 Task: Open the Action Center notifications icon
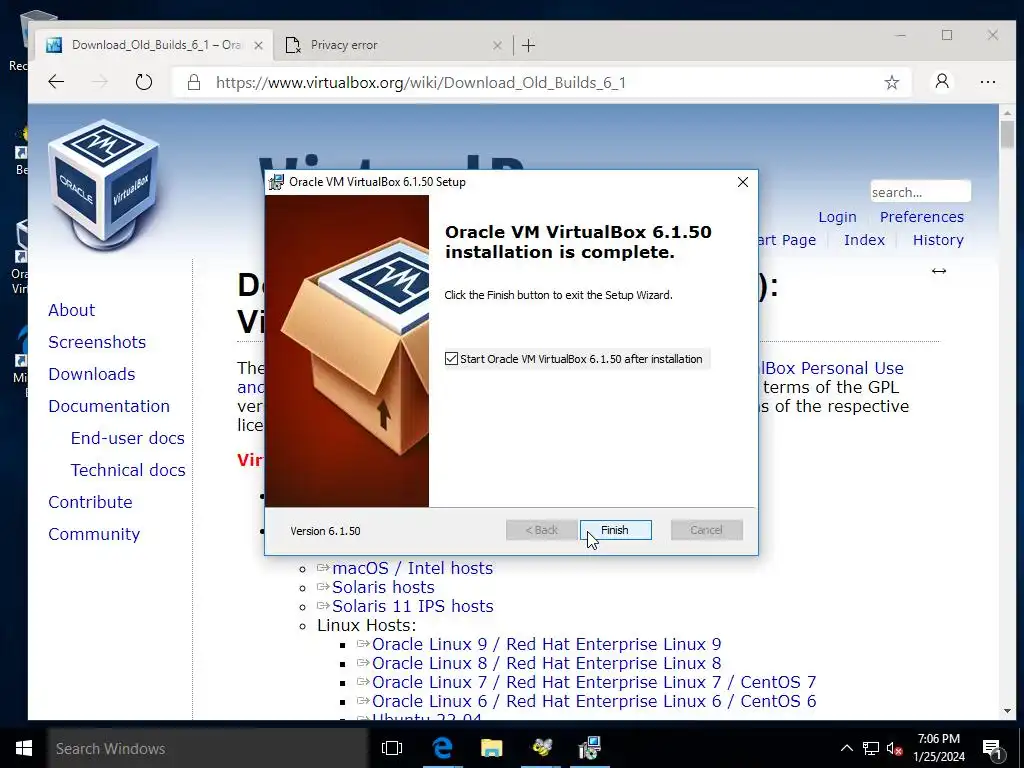(993, 748)
